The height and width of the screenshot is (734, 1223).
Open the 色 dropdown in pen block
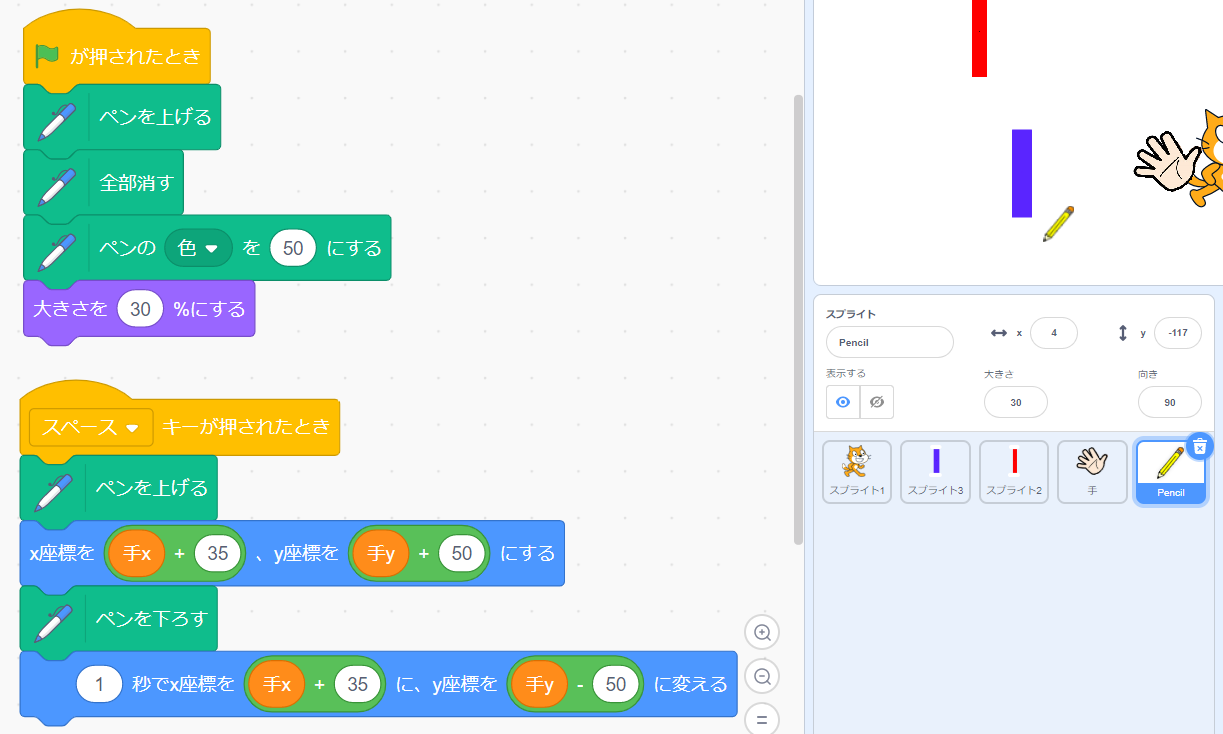tap(198, 248)
